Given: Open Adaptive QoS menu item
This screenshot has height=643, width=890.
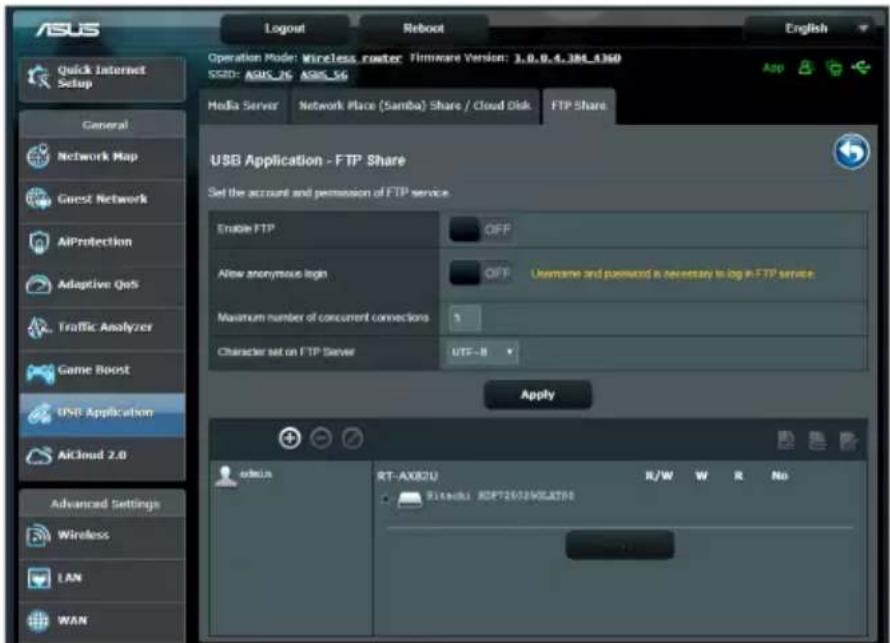Looking at the screenshot, I should (x=102, y=284).
